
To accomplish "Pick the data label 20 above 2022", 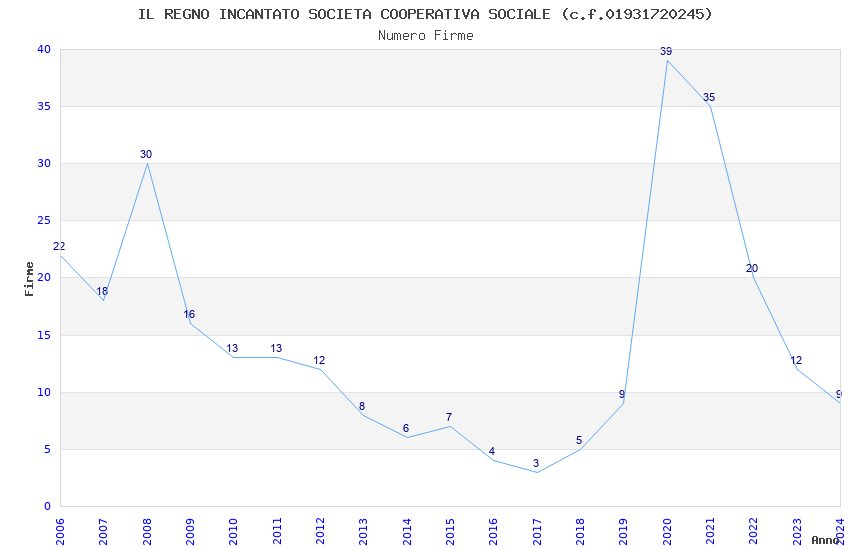I will [x=752, y=268].
